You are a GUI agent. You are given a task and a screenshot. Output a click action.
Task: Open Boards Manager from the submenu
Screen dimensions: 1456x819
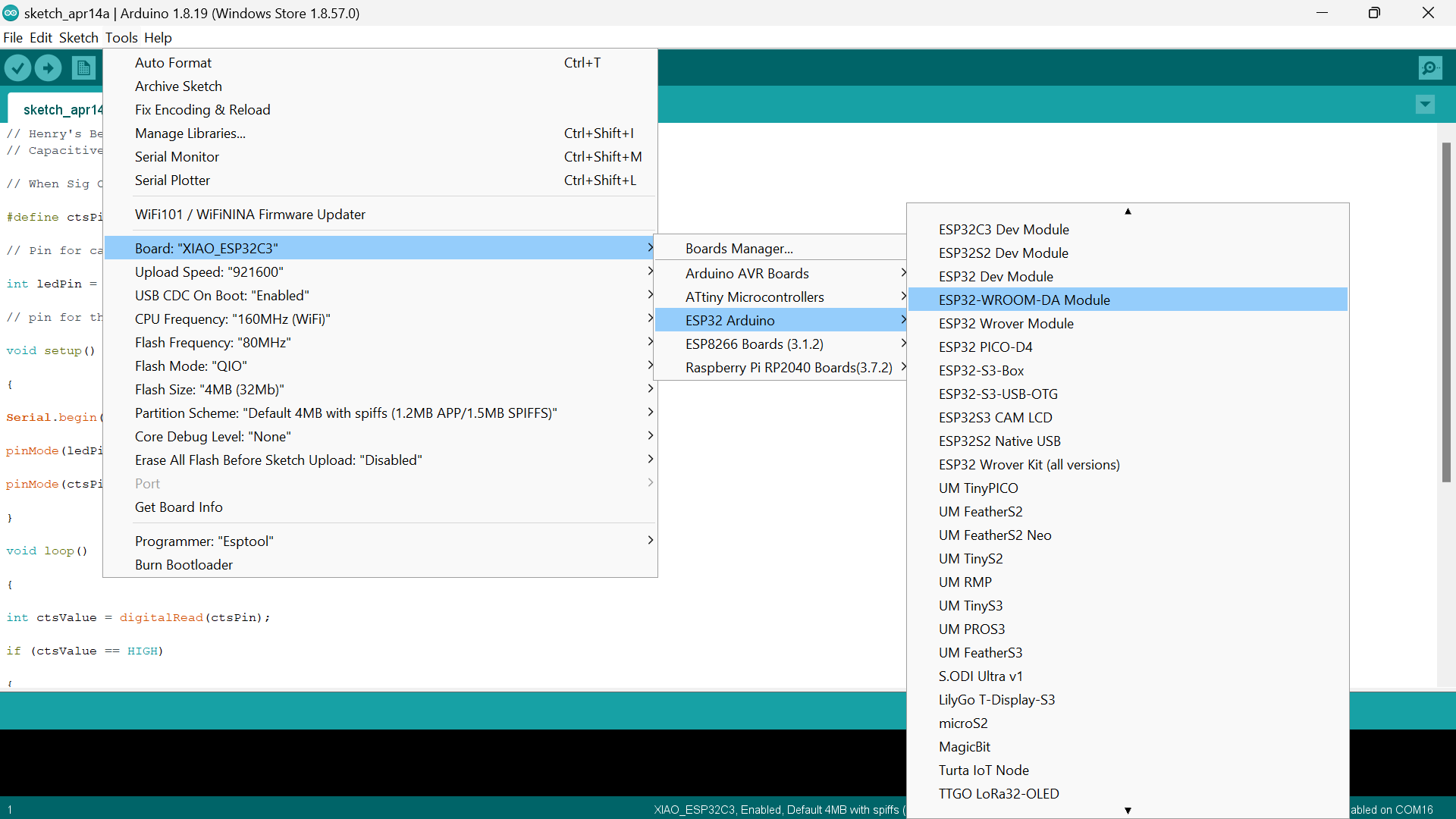point(739,248)
